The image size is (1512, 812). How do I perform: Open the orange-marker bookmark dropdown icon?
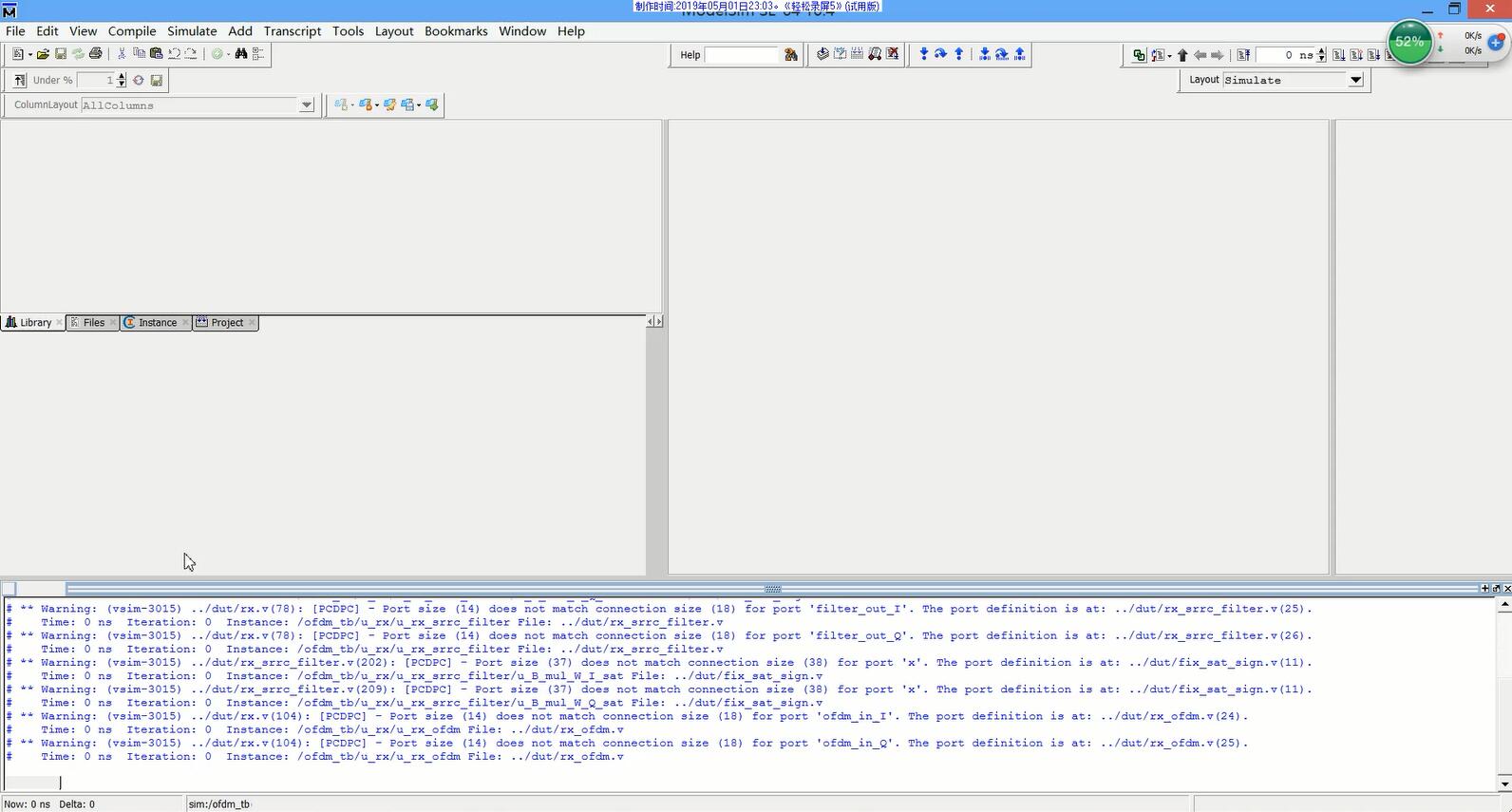tap(368, 104)
